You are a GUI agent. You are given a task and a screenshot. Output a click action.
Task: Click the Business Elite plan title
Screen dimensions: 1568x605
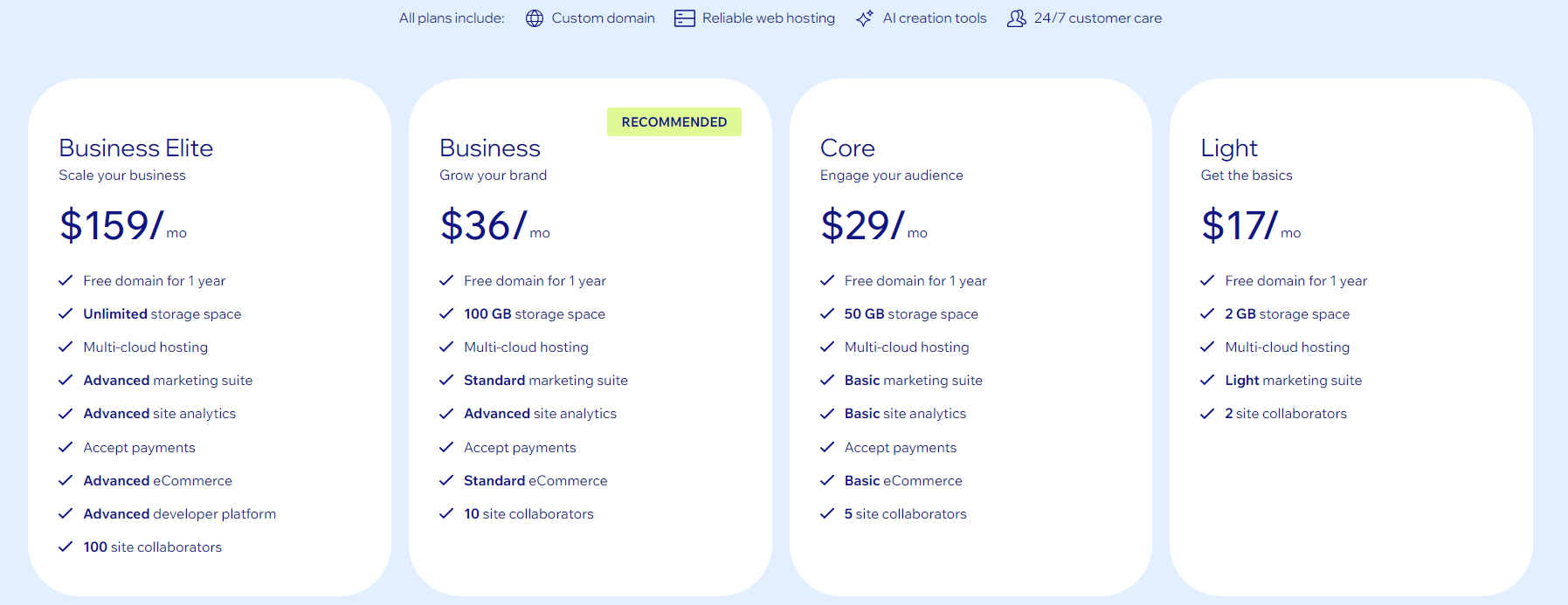[x=135, y=148]
